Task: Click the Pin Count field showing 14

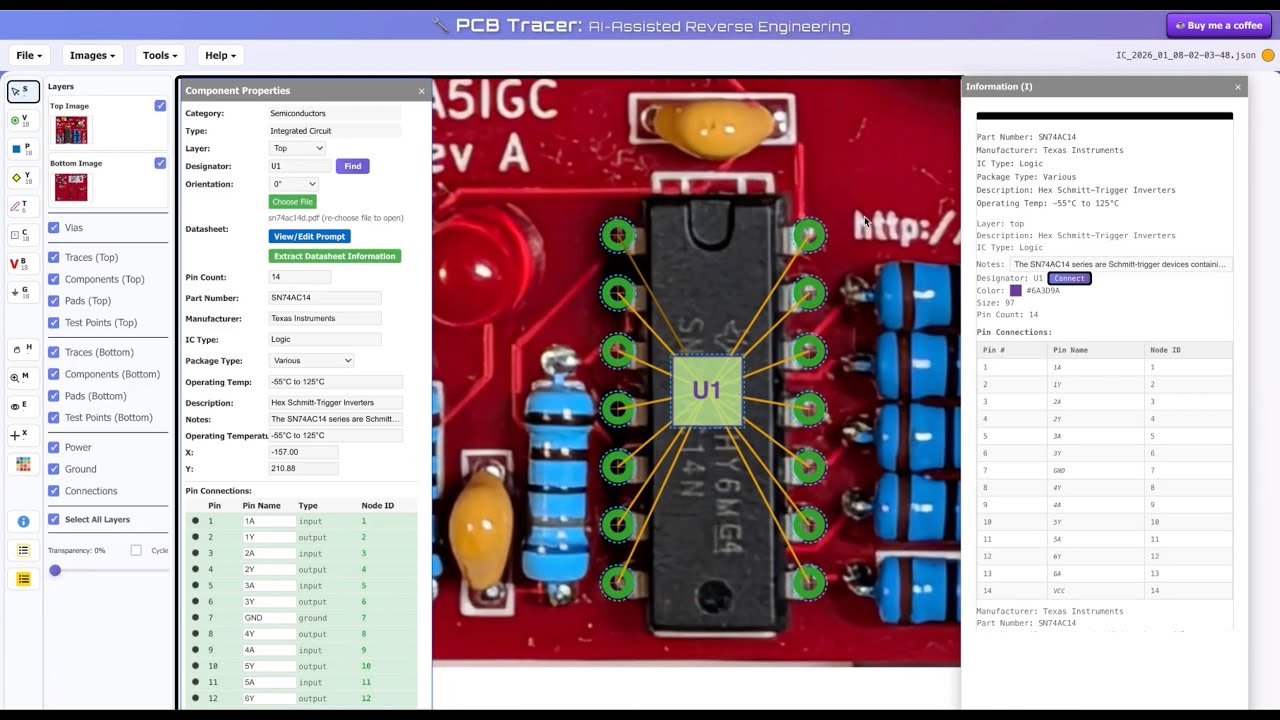Action: 300,277
